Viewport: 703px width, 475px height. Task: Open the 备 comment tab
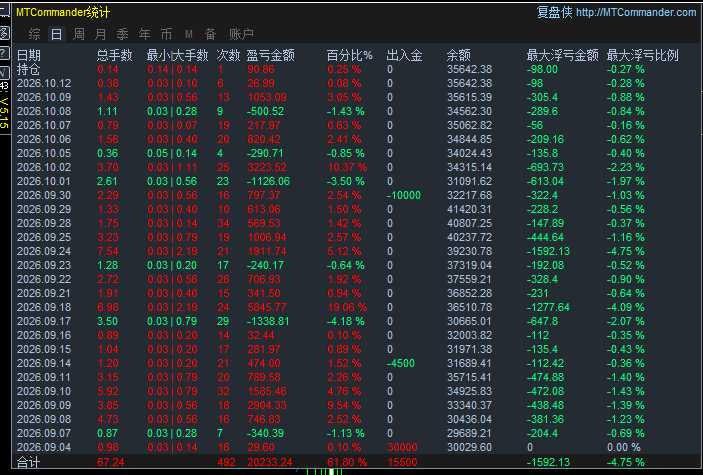(x=210, y=34)
